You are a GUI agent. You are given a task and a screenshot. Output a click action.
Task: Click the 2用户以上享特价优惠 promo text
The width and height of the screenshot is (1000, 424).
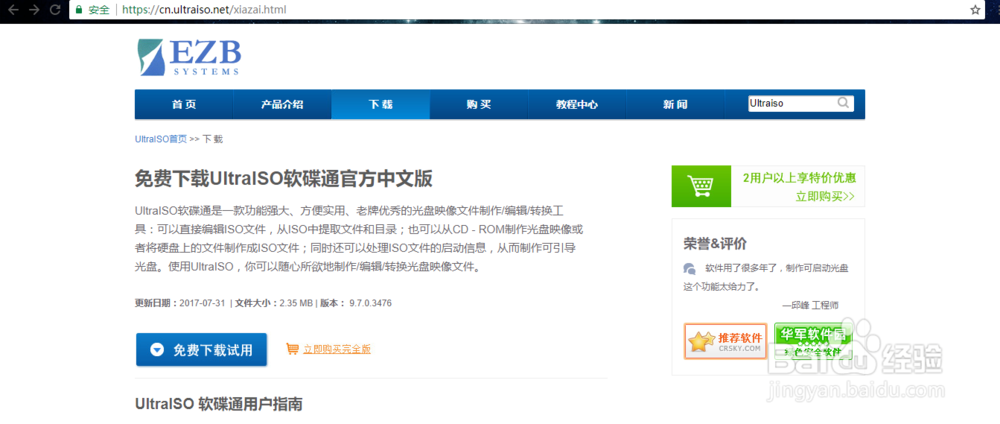[799, 177]
